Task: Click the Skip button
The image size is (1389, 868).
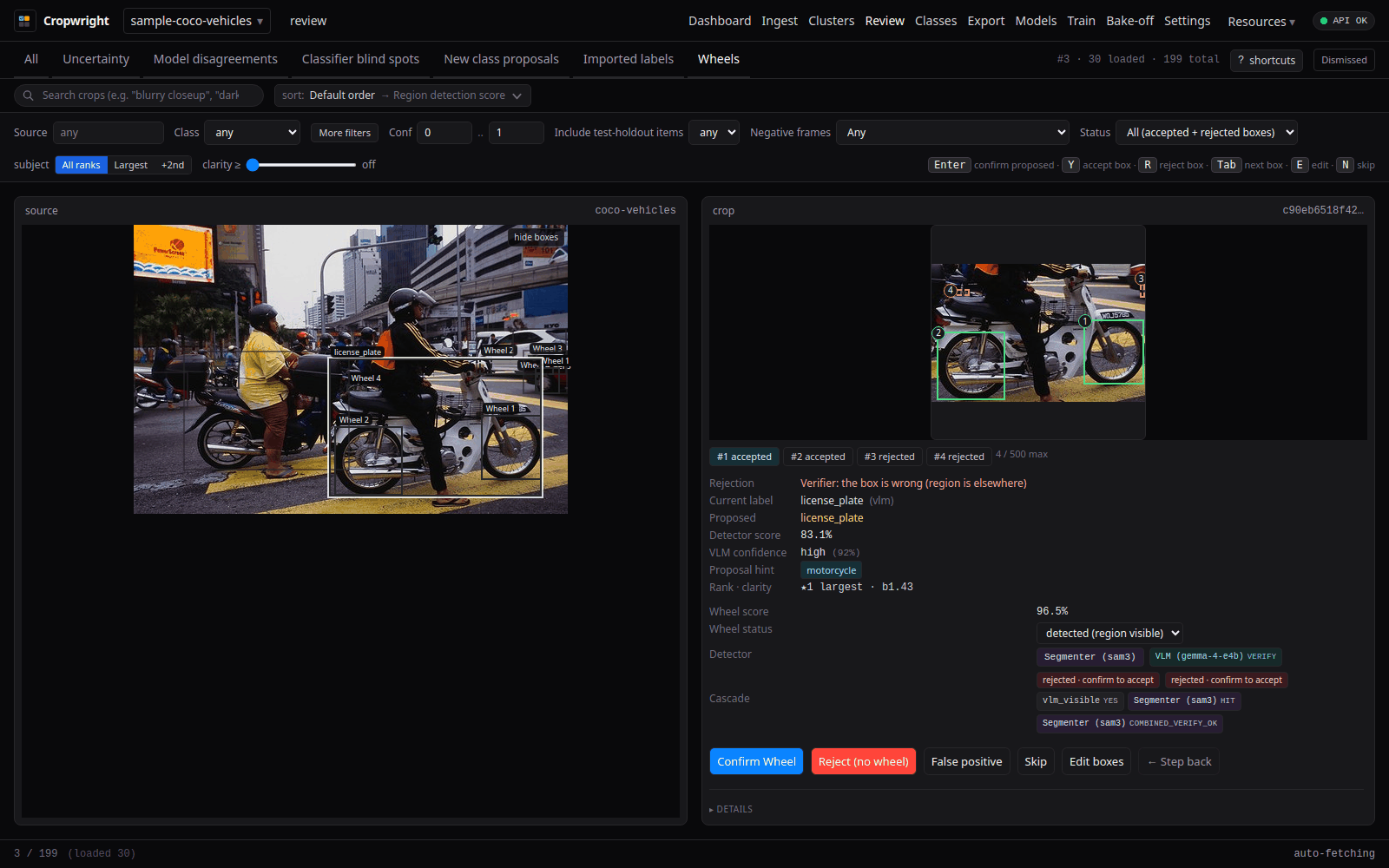Action: tap(1036, 761)
